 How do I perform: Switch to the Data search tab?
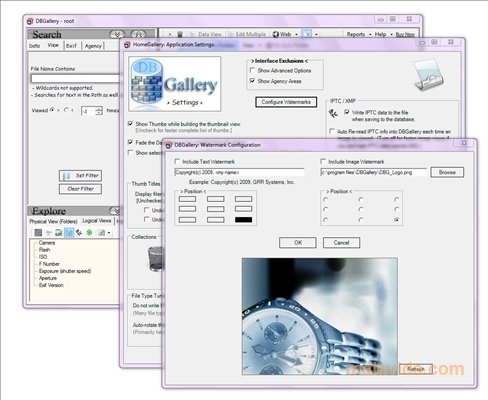35,46
